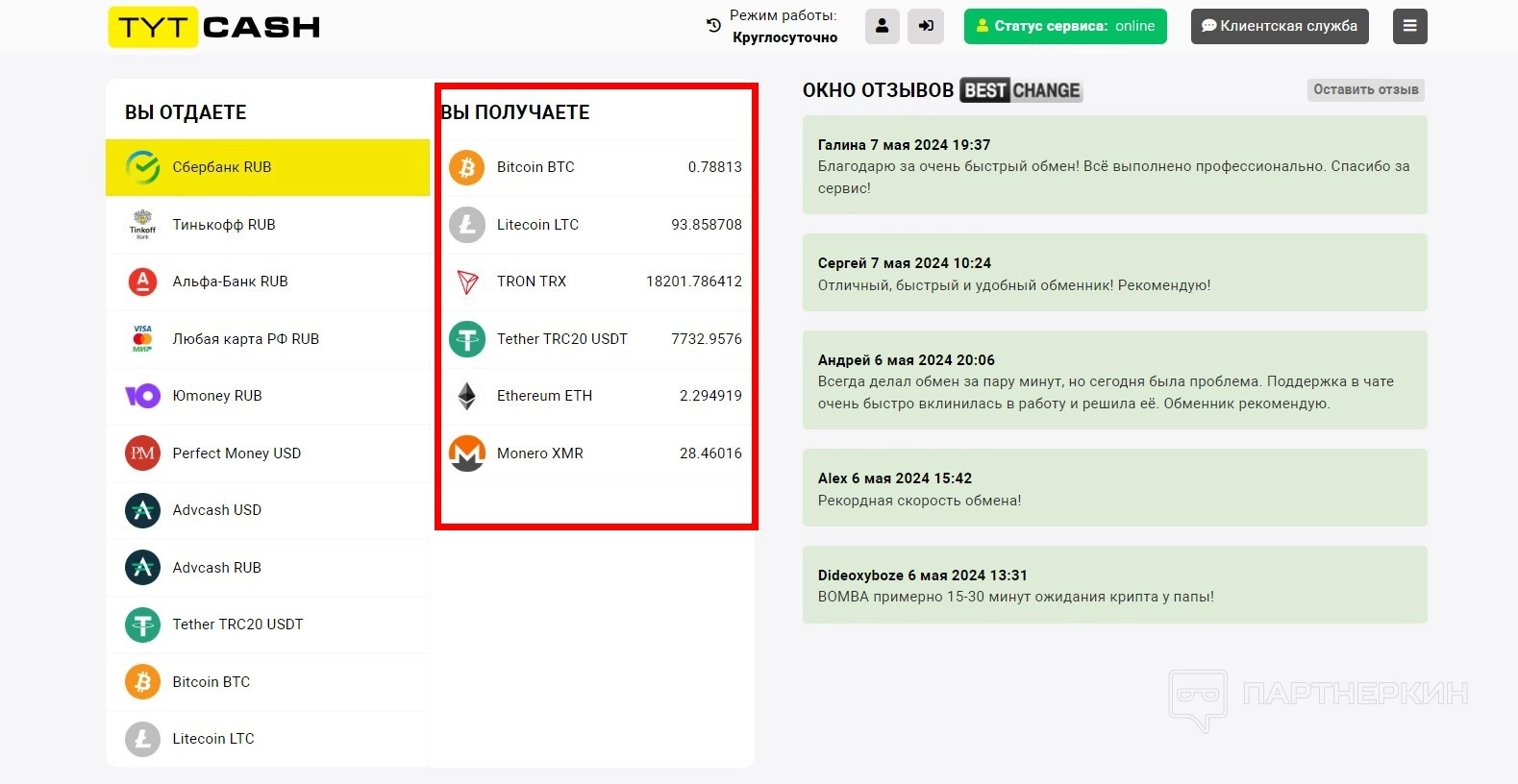Click the Tether icon in the receive list
This screenshot has width=1518, height=784.
[467, 338]
